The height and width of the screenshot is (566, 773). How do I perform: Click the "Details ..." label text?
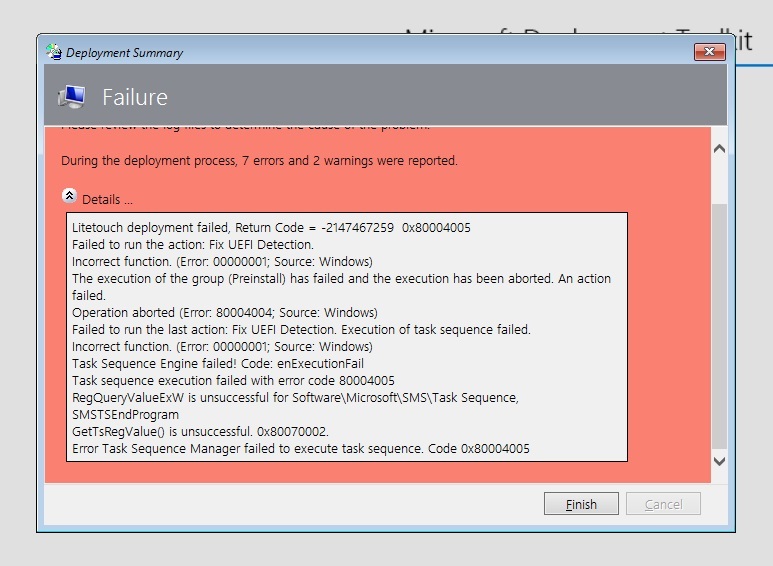click(x=107, y=199)
